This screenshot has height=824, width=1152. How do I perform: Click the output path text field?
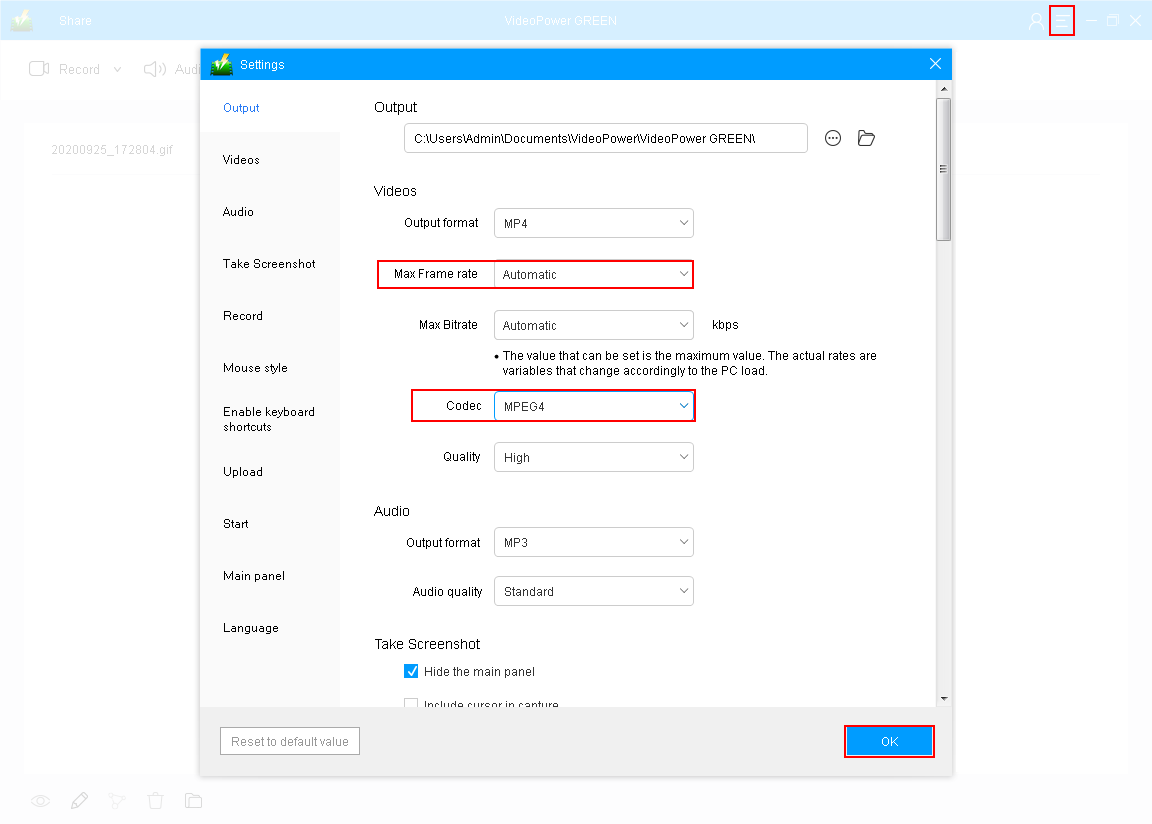[x=605, y=138]
